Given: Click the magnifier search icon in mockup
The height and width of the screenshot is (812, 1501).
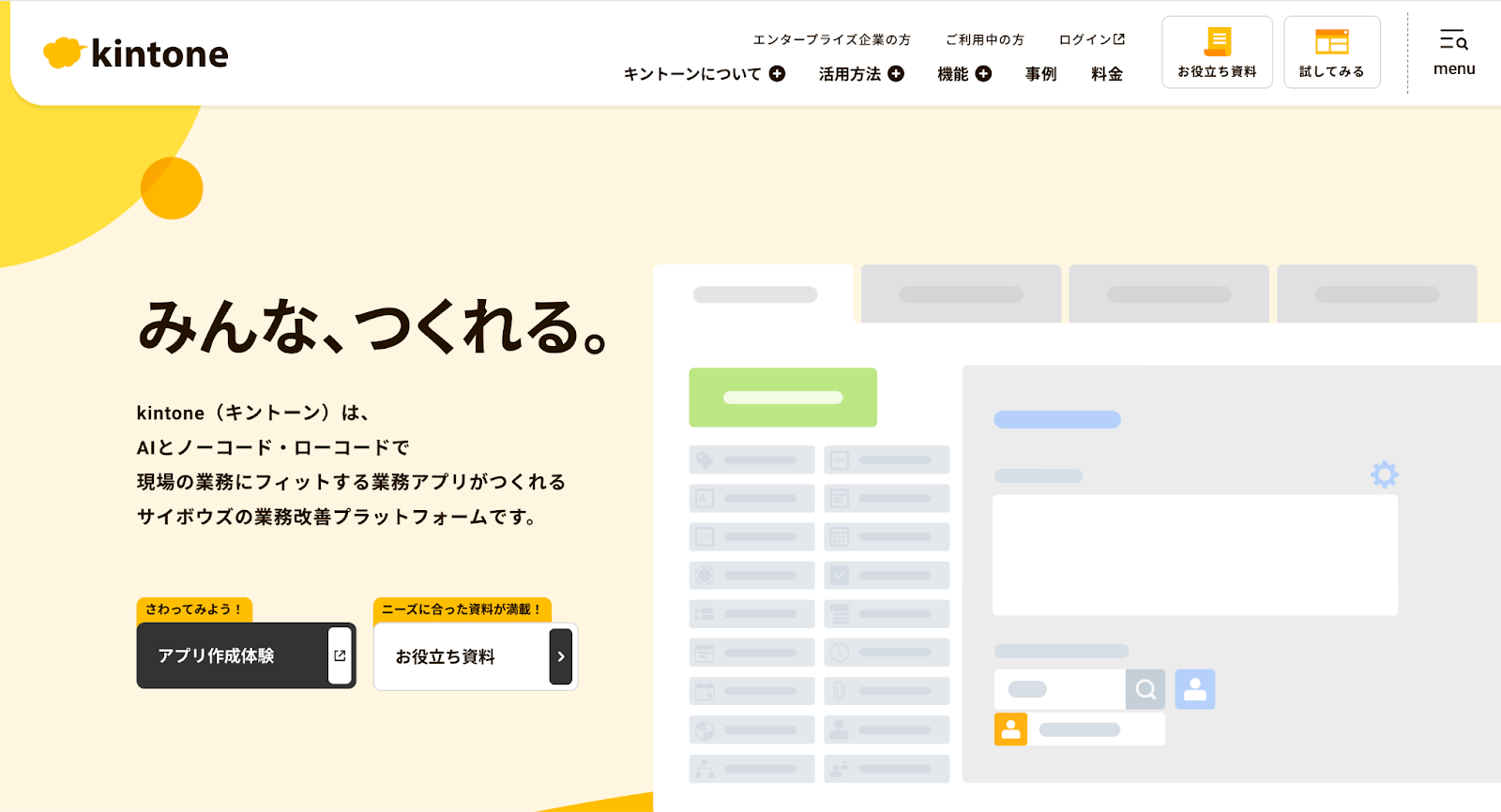Looking at the screenshot, I should (1145, 689).
